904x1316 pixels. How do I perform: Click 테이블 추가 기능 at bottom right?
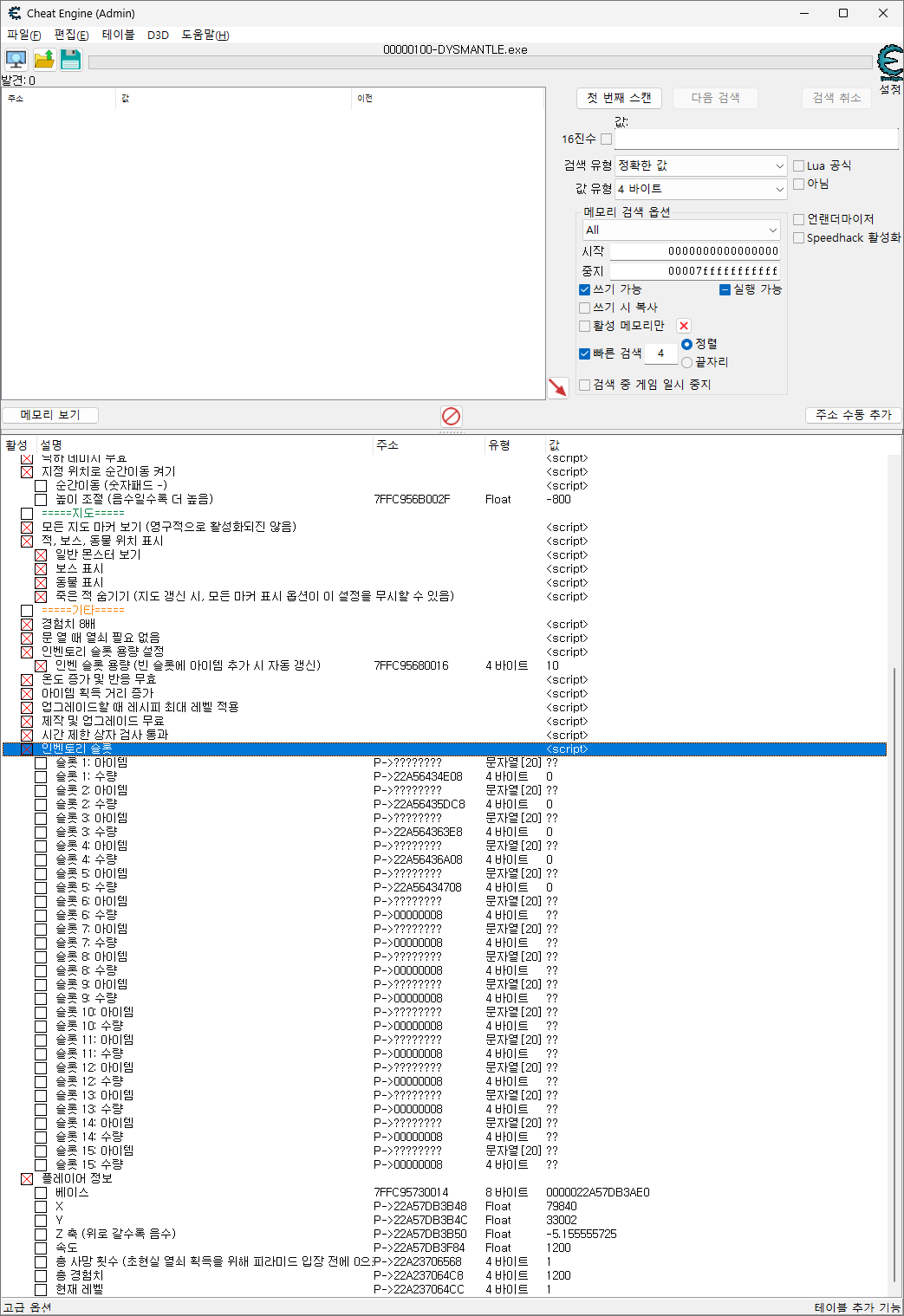pyautogui.click(x=857, y=1307)
